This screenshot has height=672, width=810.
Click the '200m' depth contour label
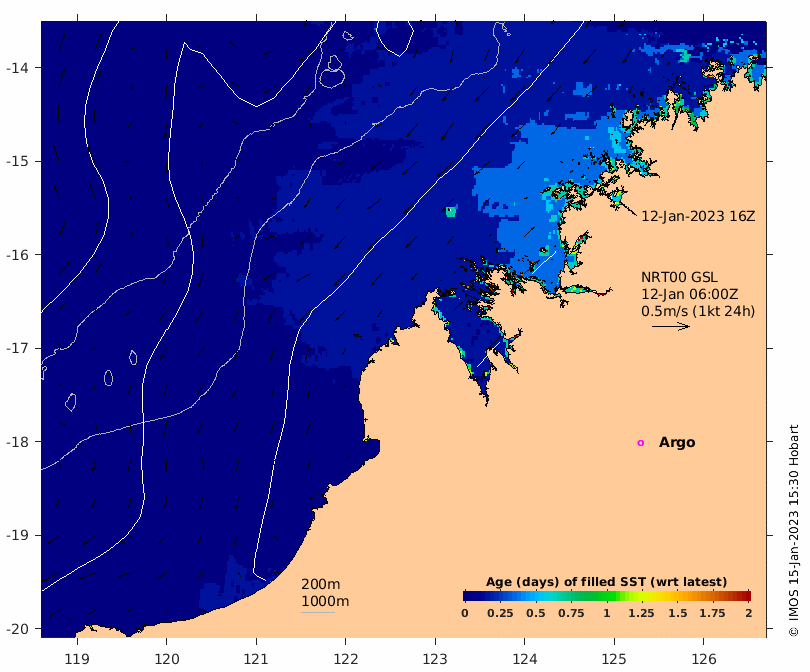(x=320, y=584)
